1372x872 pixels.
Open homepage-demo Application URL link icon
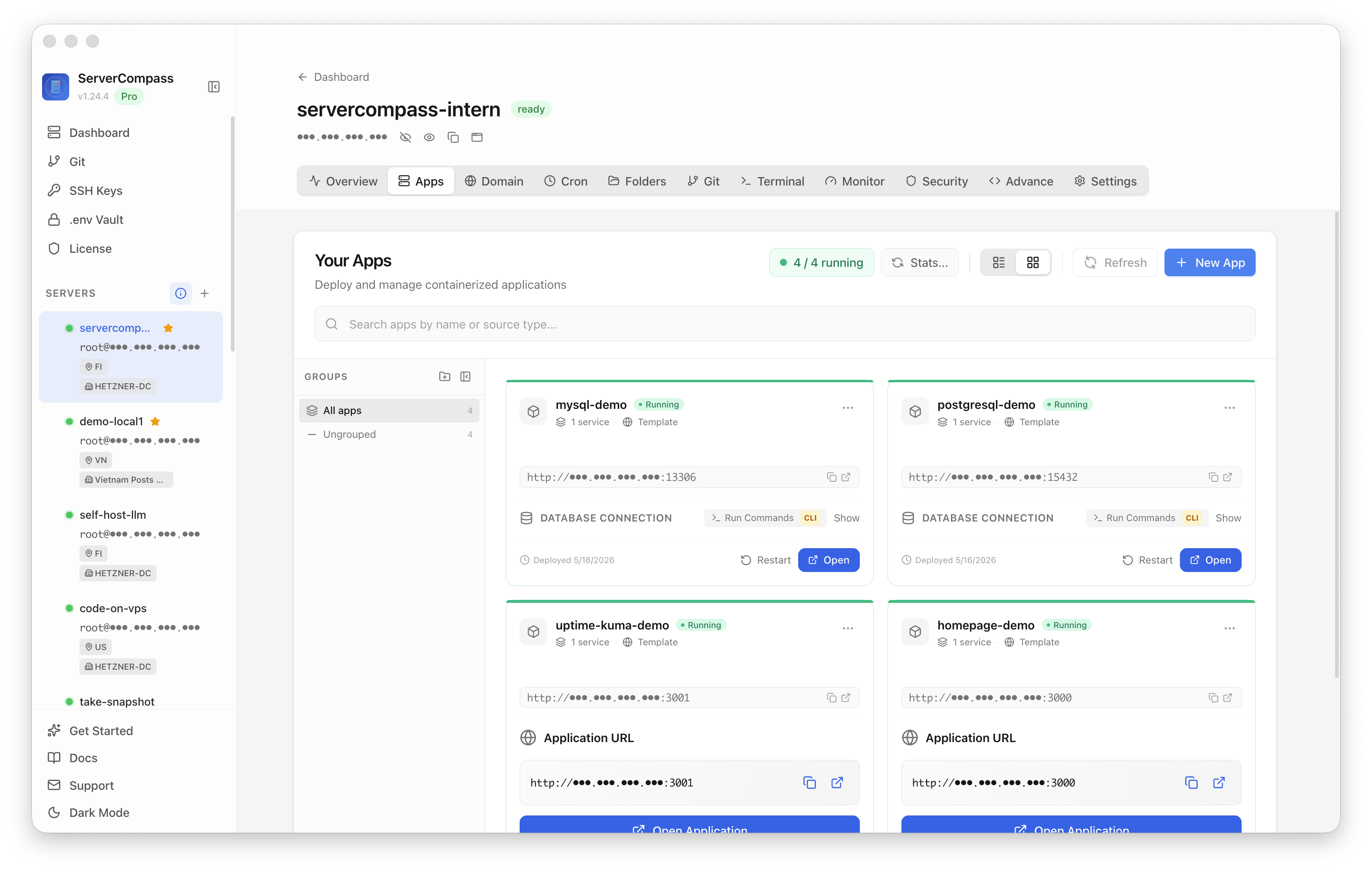tap(1218, 783)
